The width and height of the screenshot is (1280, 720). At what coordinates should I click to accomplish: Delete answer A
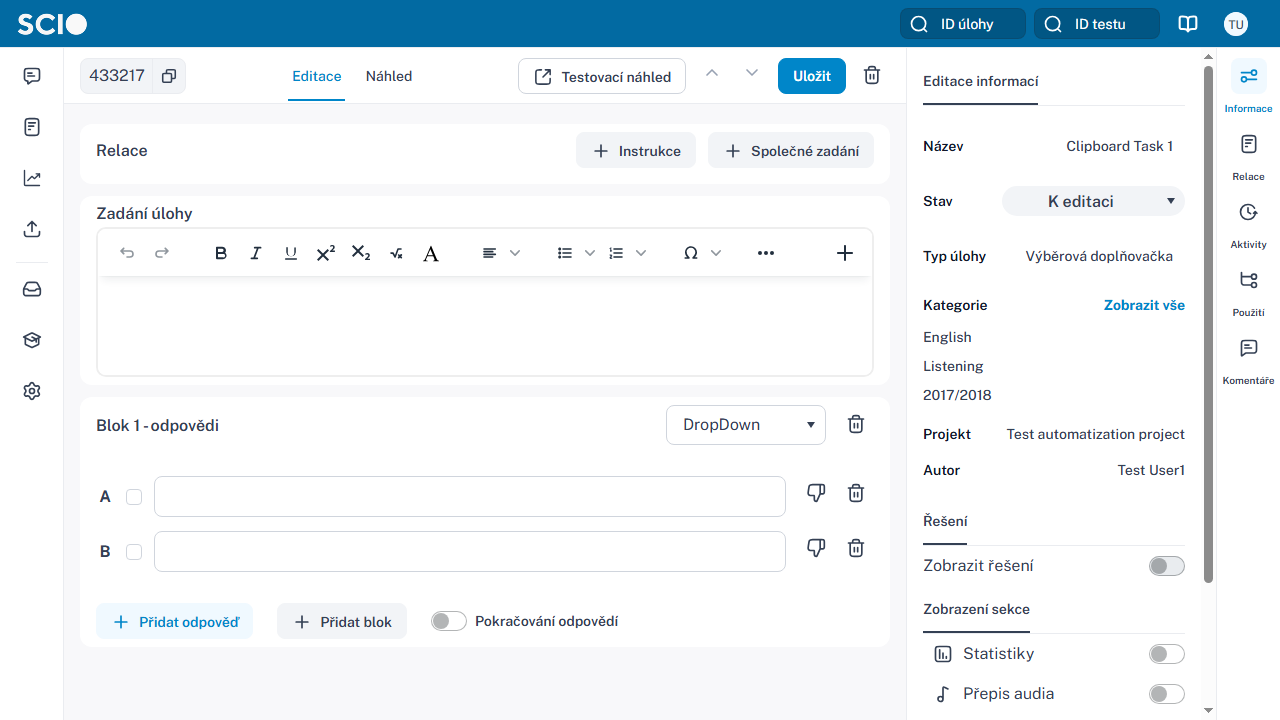click(856, 493)
